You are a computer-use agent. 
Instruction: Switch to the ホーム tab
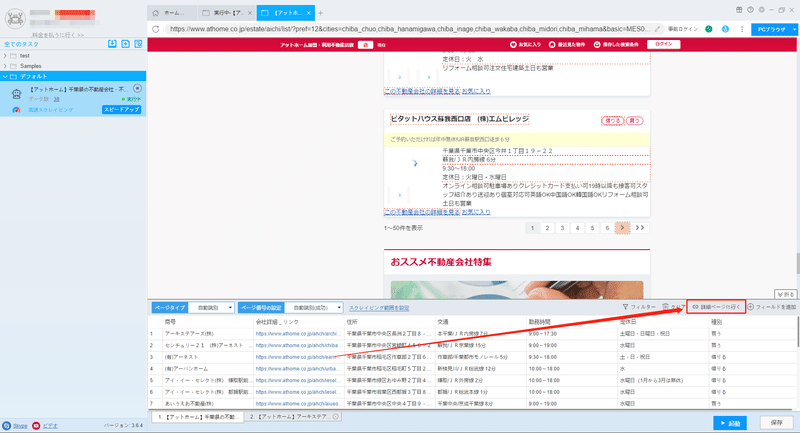tap(172, 13)
